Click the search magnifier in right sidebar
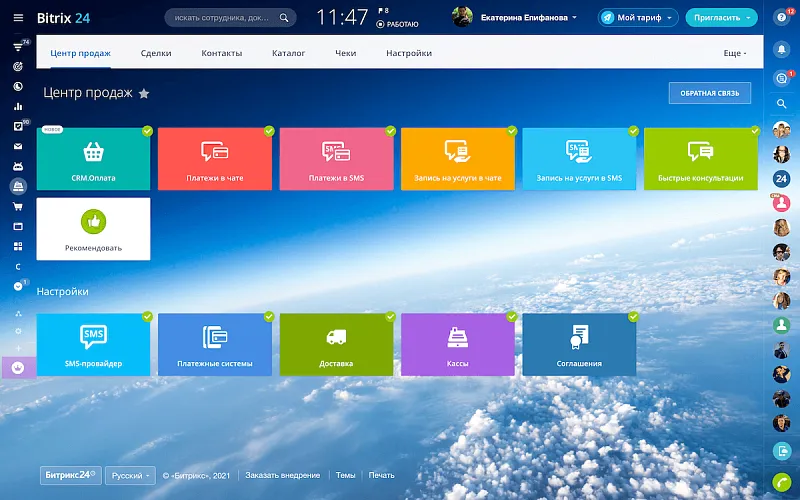The image size is (800, 500). [x=782, y=103]
